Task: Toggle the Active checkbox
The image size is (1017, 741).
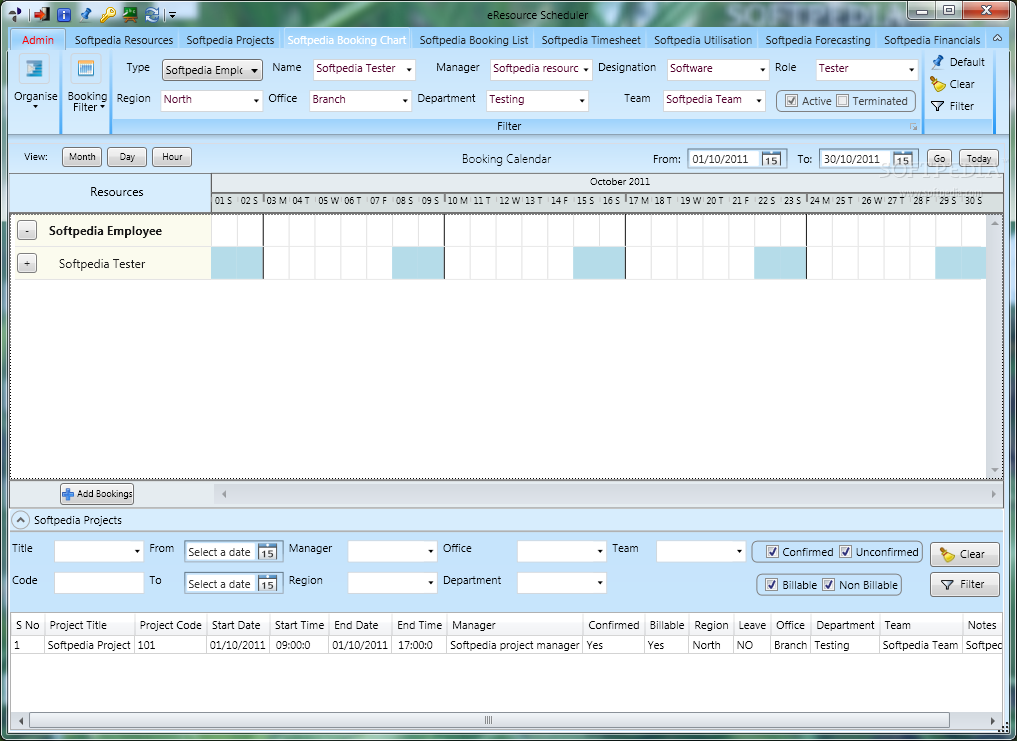Action: click(791, 101)
